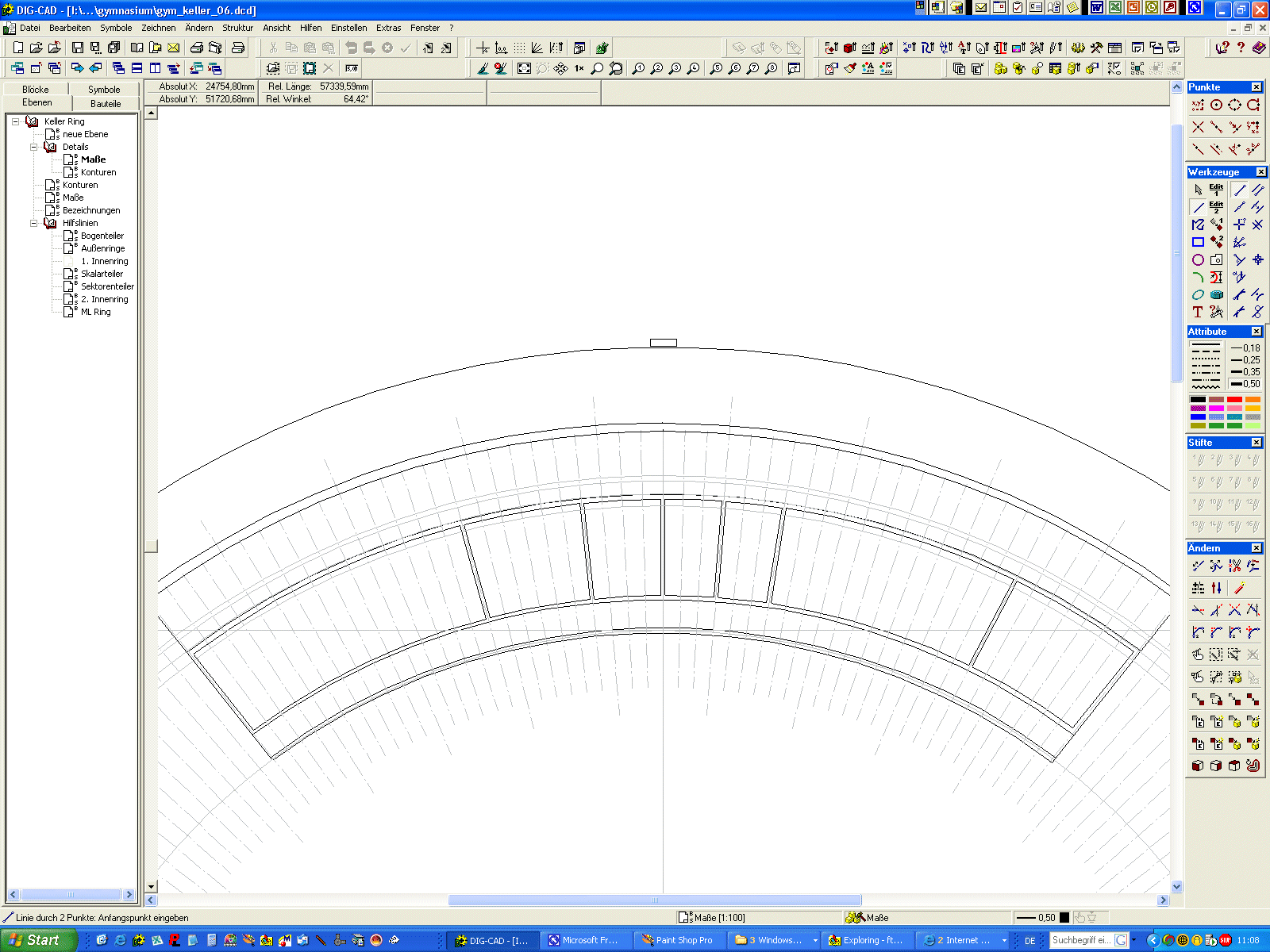Click the magnifier zoom icon in toolbar

coord(598,69)
